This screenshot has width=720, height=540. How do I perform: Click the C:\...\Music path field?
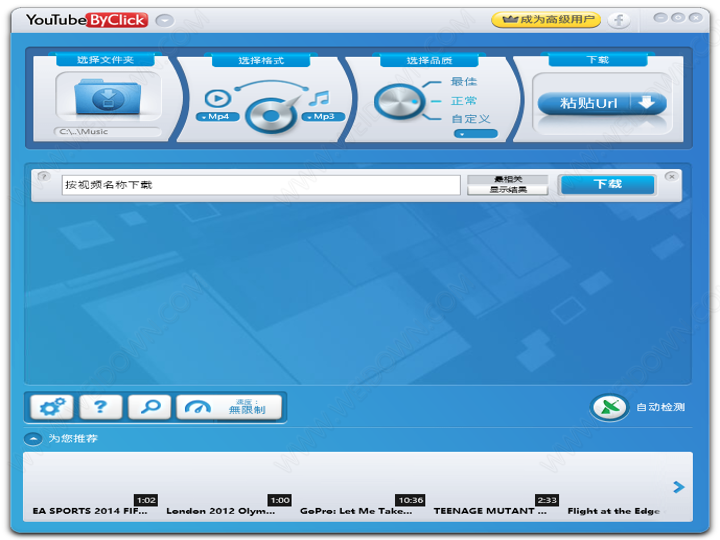108,132
